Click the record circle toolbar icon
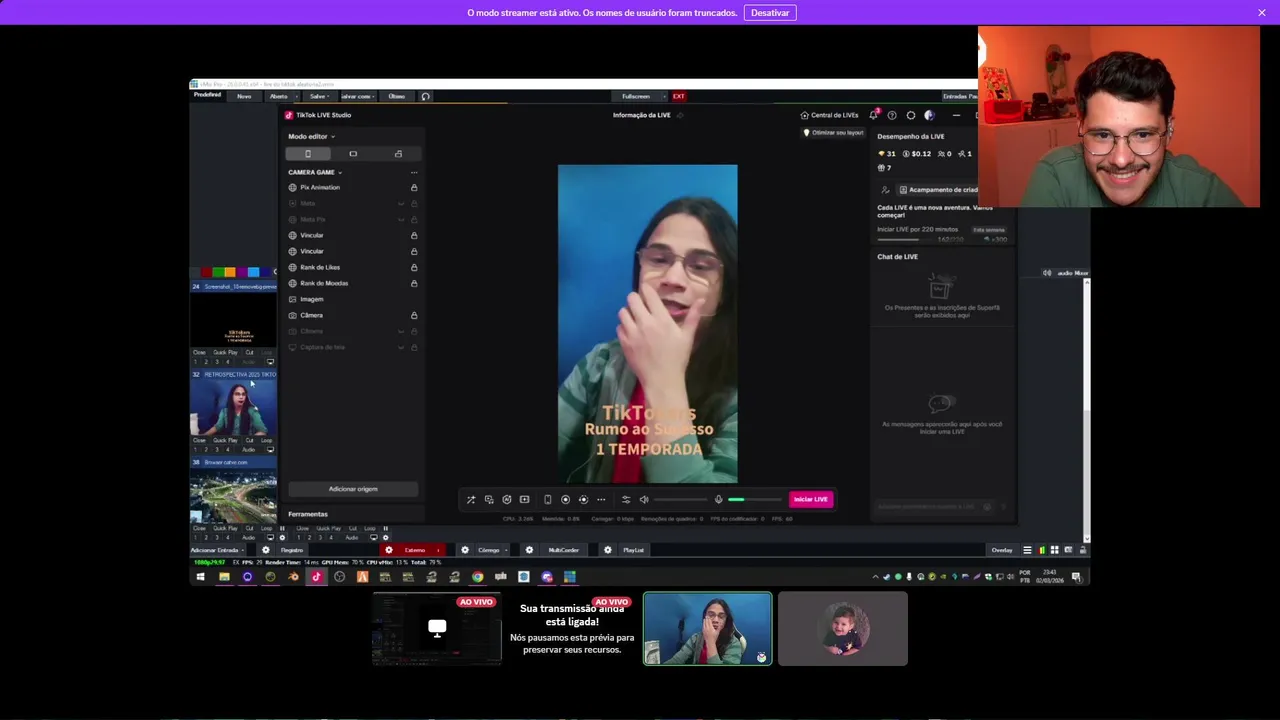The height and width of the screenshot is (720, 1280). click(565, 500)
